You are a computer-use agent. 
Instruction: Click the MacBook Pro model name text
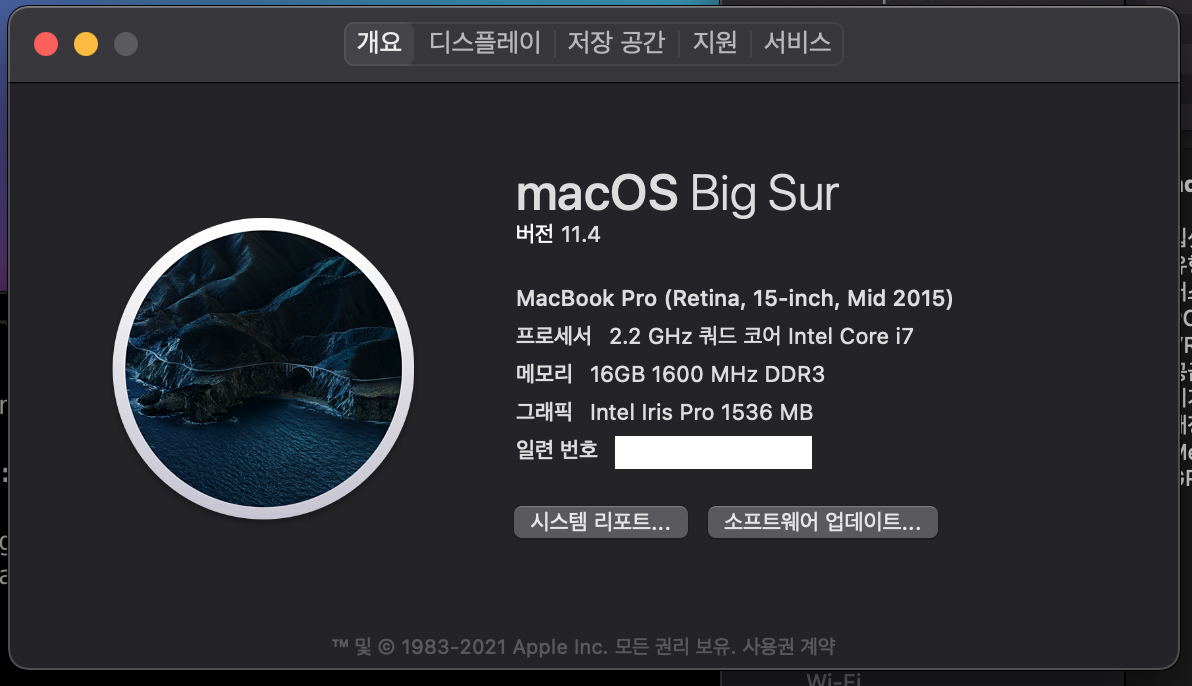tap(734, 298)
